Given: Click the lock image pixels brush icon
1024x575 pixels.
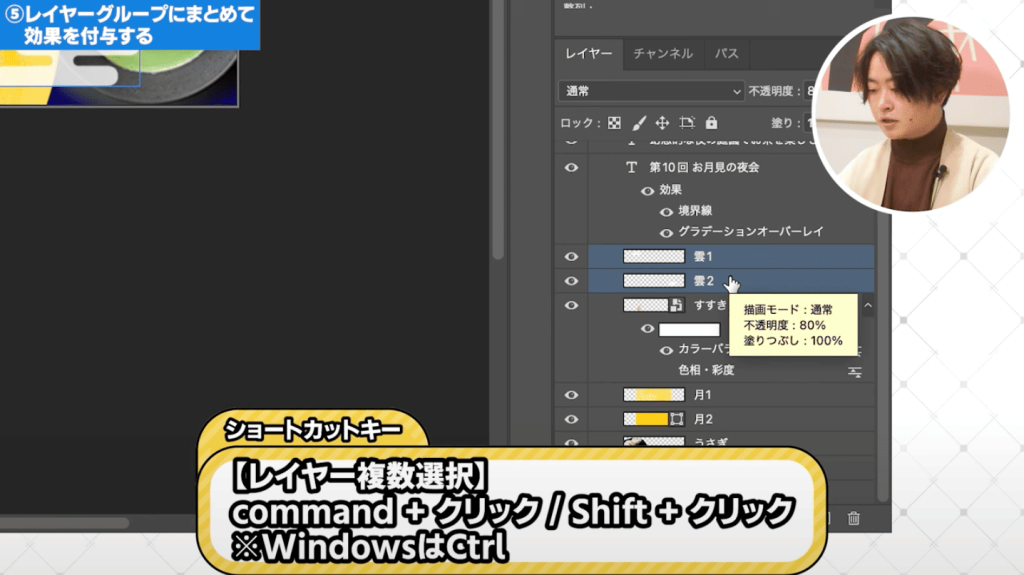Looking at the screenshot, I should click(639, 123).
